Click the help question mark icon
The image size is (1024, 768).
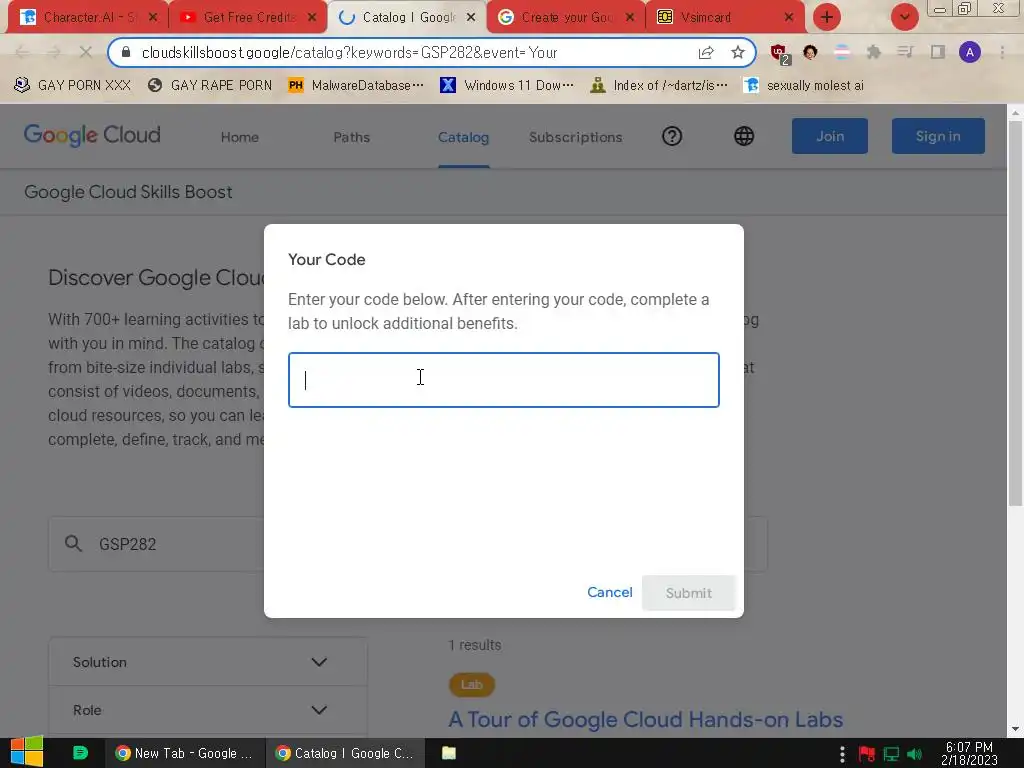tap(672, 136)
